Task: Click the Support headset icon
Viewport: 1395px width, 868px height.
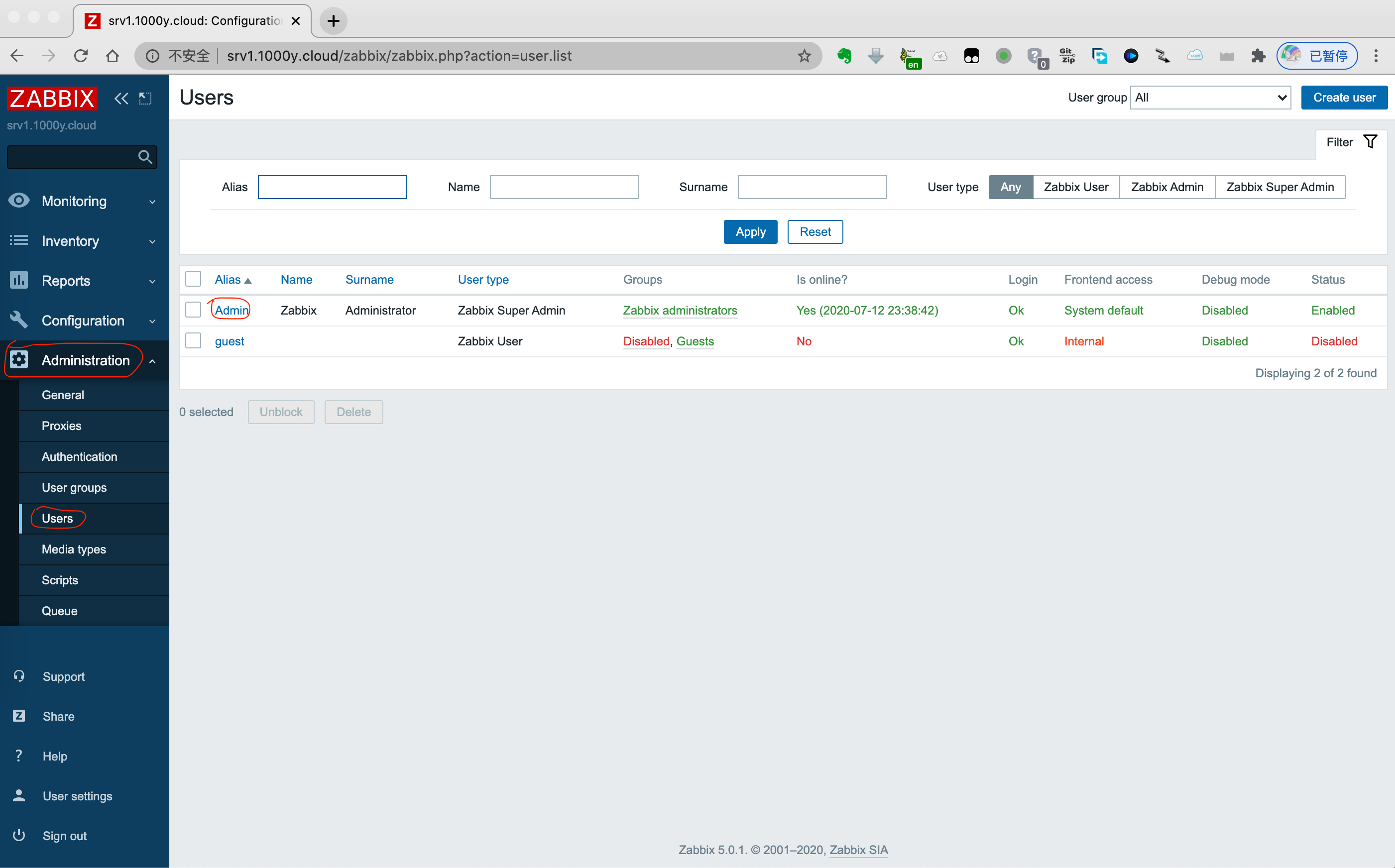Action: 19,676
